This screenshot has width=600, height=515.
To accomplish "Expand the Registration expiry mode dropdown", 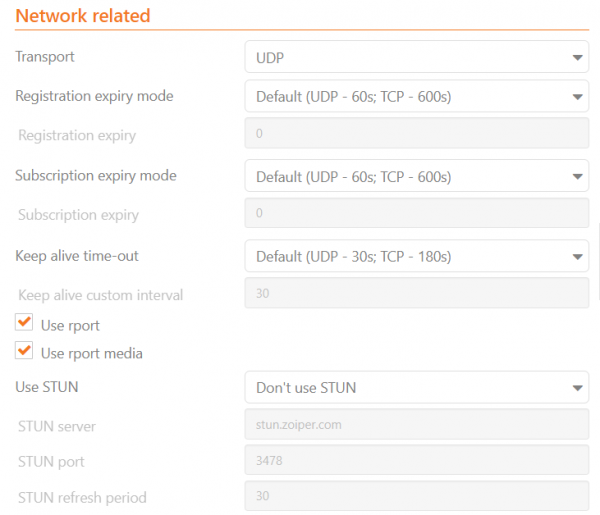I will pos(416,97).
